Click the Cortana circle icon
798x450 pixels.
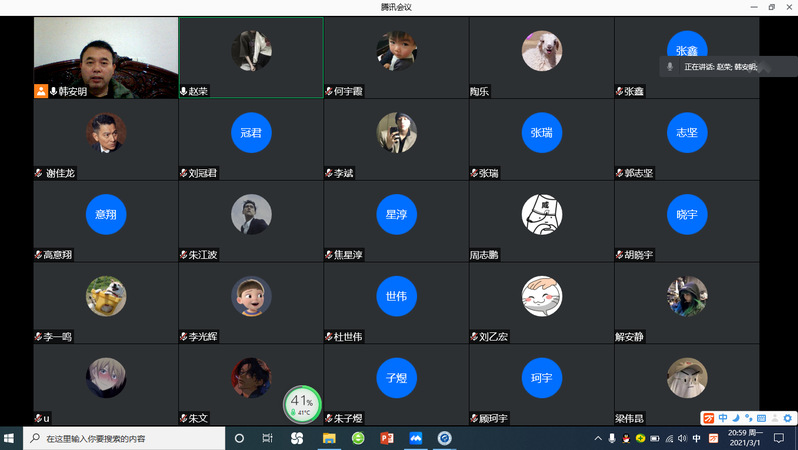[239, 438]
